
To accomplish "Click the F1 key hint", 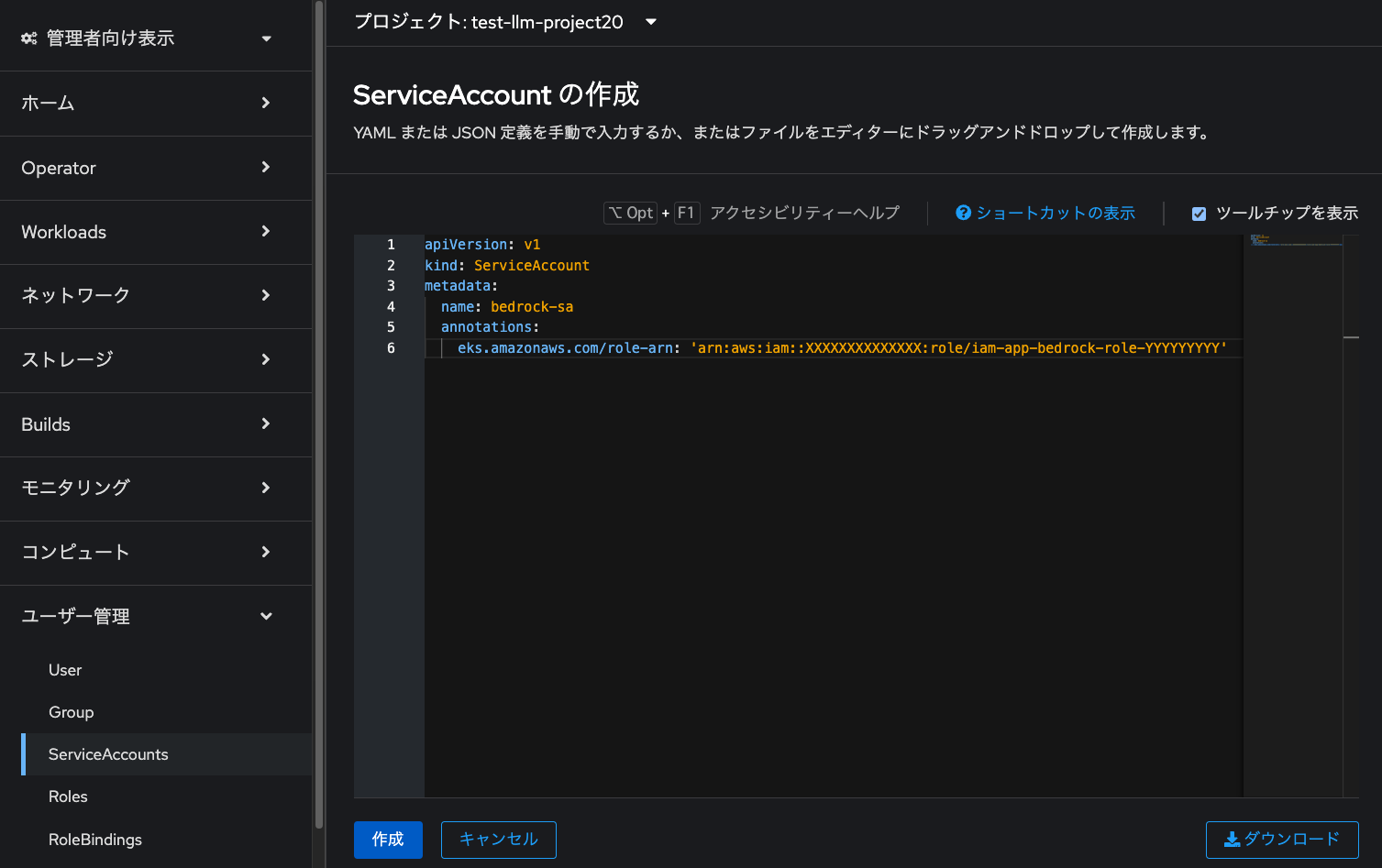I will click(687, 213).
